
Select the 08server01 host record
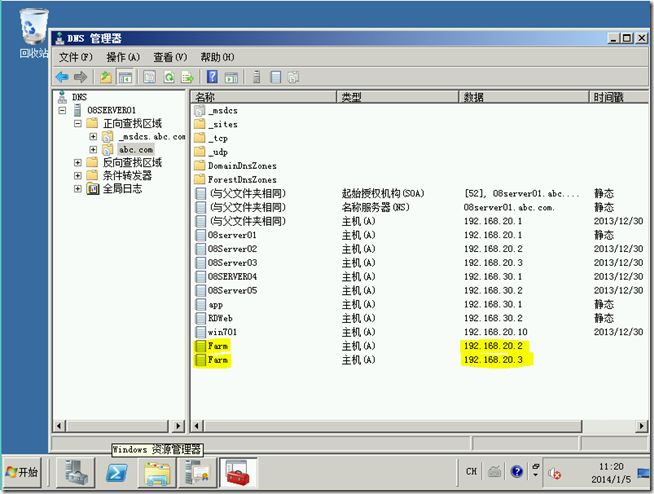419,235
